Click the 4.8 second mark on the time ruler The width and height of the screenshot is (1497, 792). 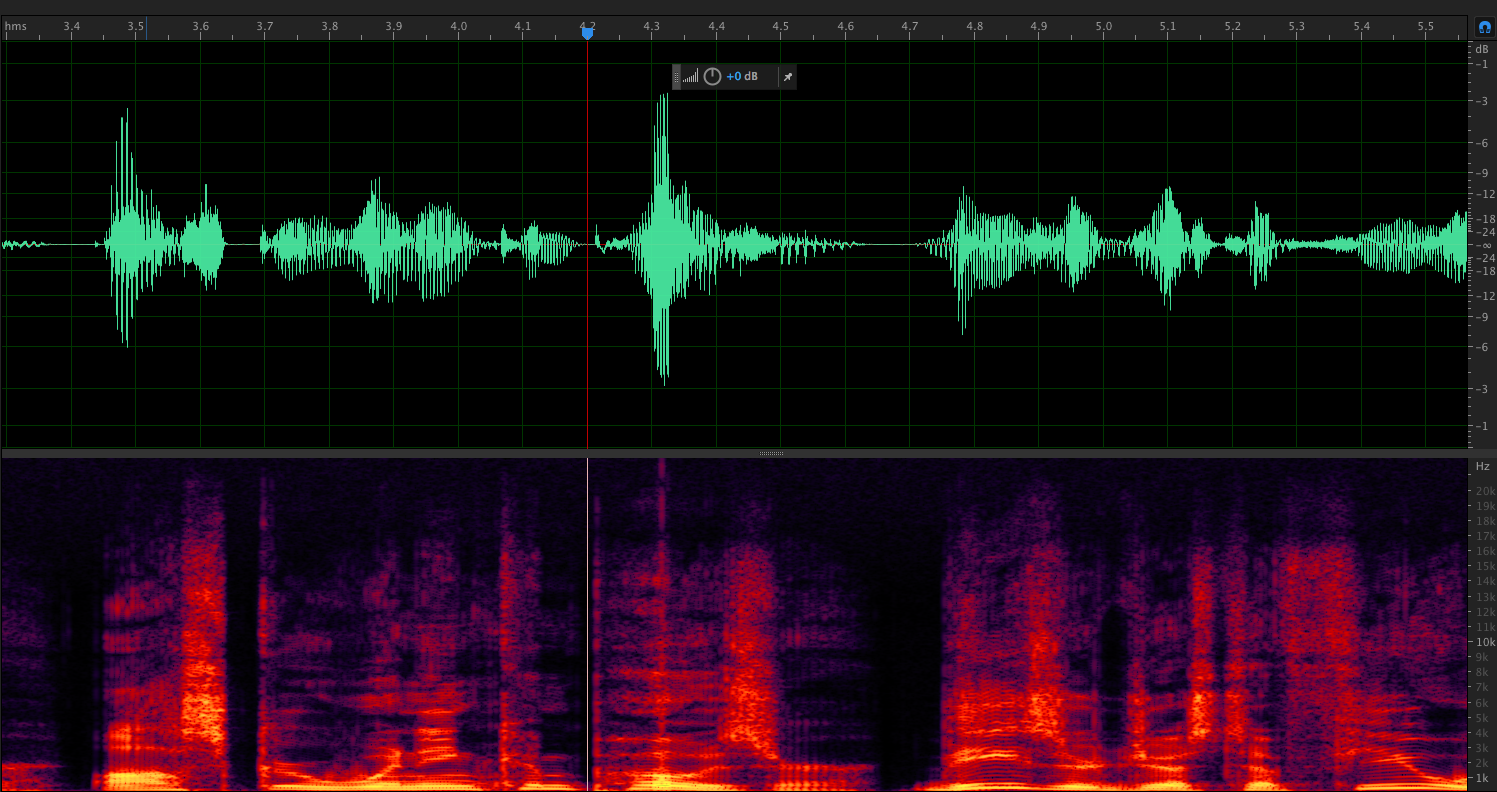[x=975, y=25]
